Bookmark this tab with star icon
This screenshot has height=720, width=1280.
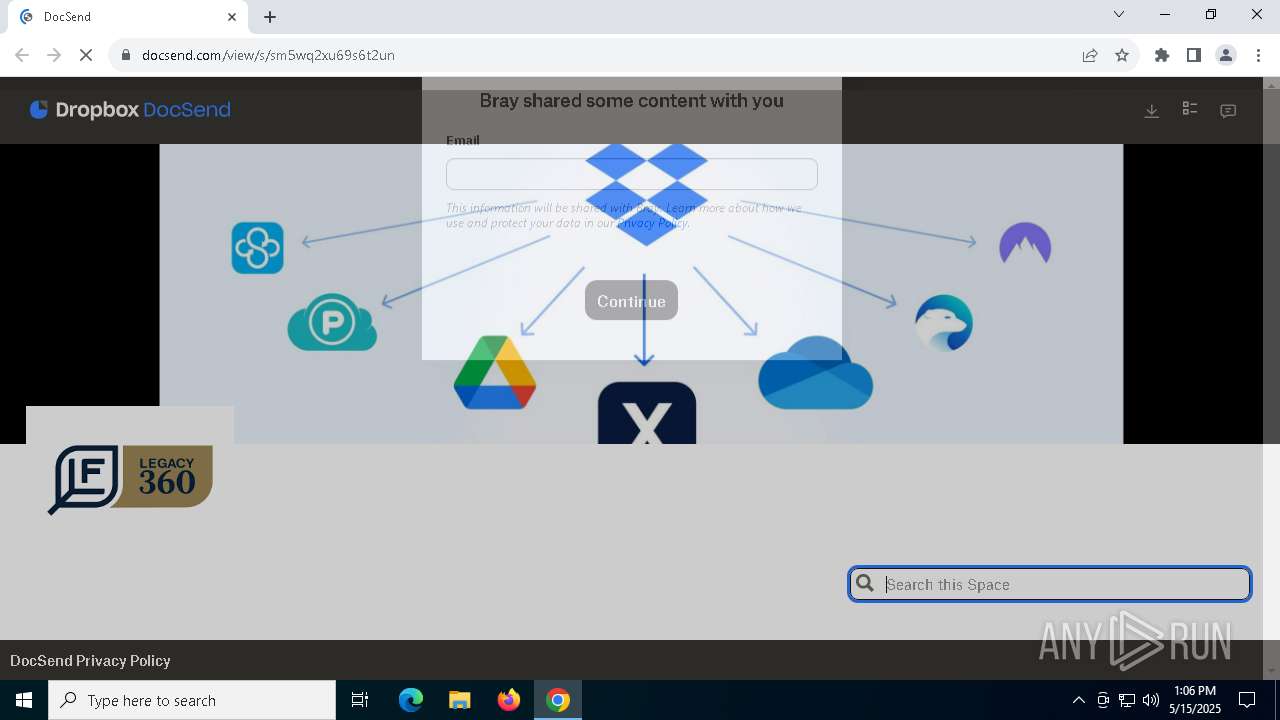1122,55
